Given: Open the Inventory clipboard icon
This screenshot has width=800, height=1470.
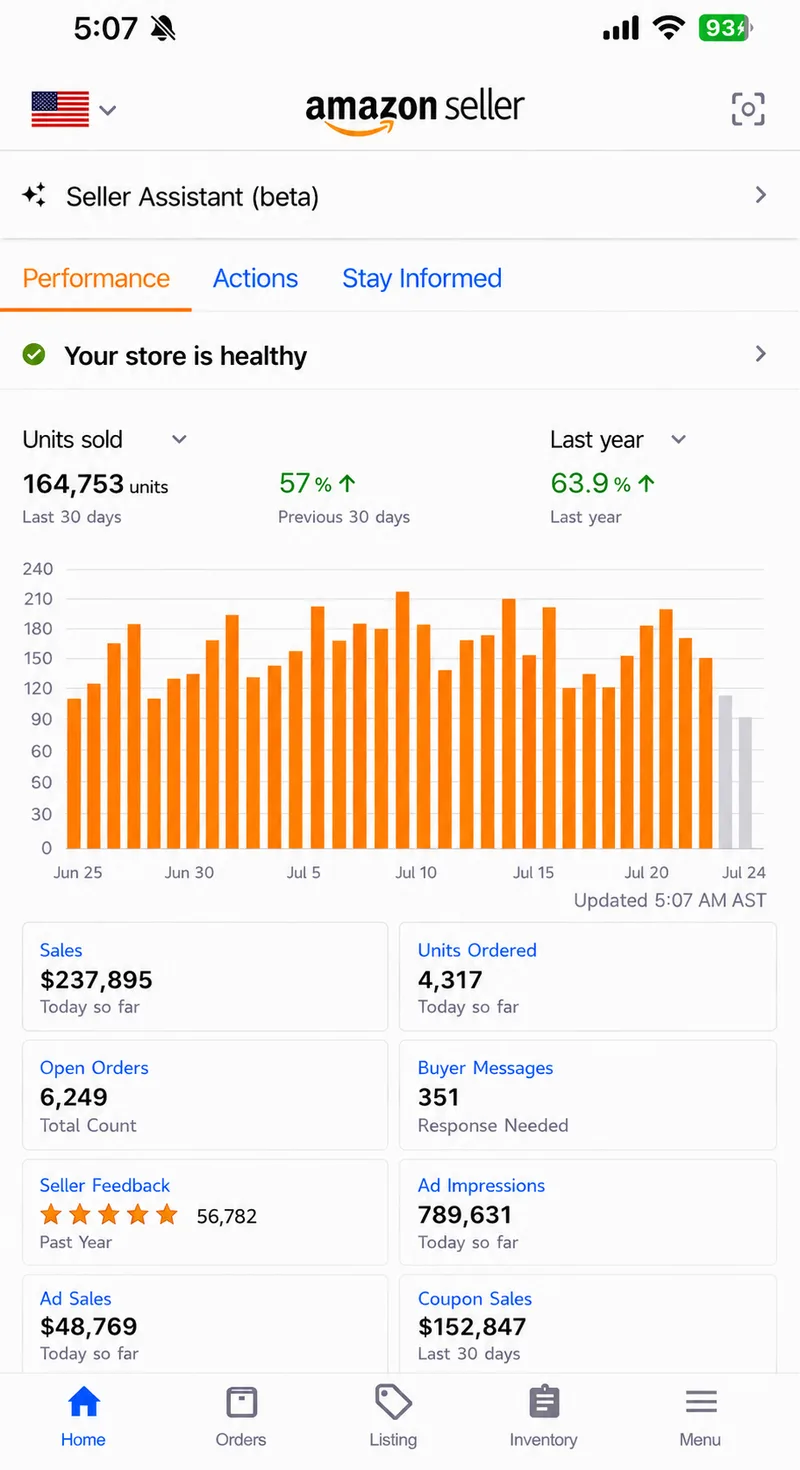Looking at the screenshot, I should click(x=543, y=1402).
